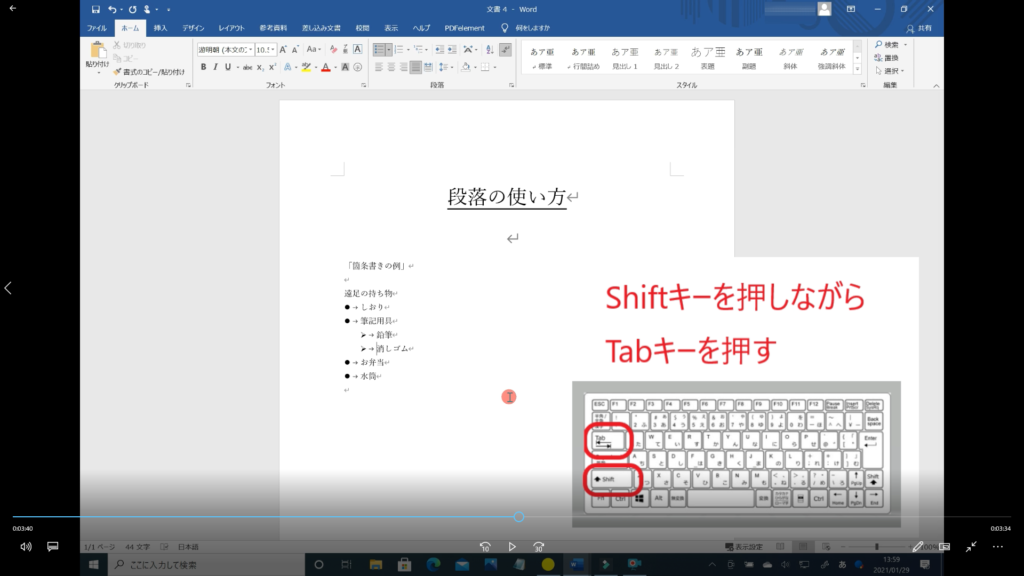Expand the 選択 dropdown in editing group
Viewport: 1024px width, 576px height.
click(891, 70)
